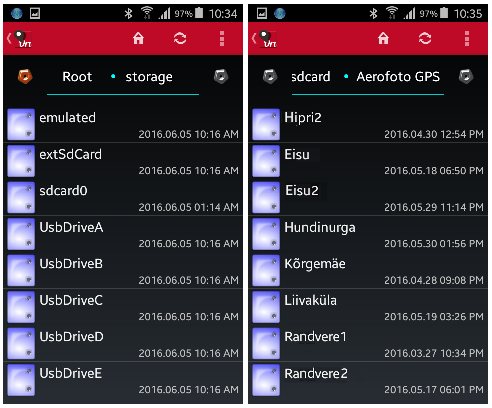
Task: Open the Liivaküla folder
Action: [x=368, y=307]
